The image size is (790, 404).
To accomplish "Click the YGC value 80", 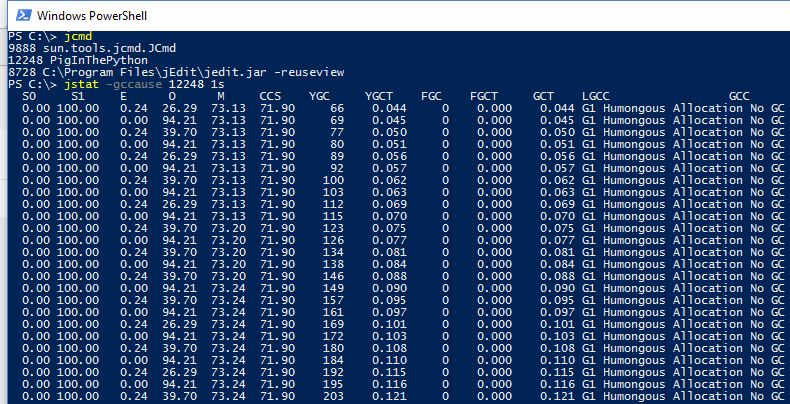I will point(337,144).
